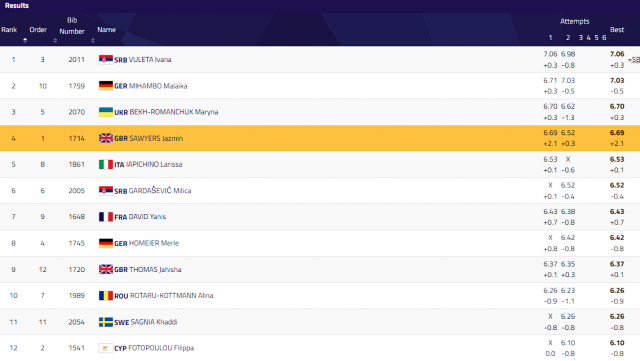Select bib number 1720 cell

click(76, 269)
